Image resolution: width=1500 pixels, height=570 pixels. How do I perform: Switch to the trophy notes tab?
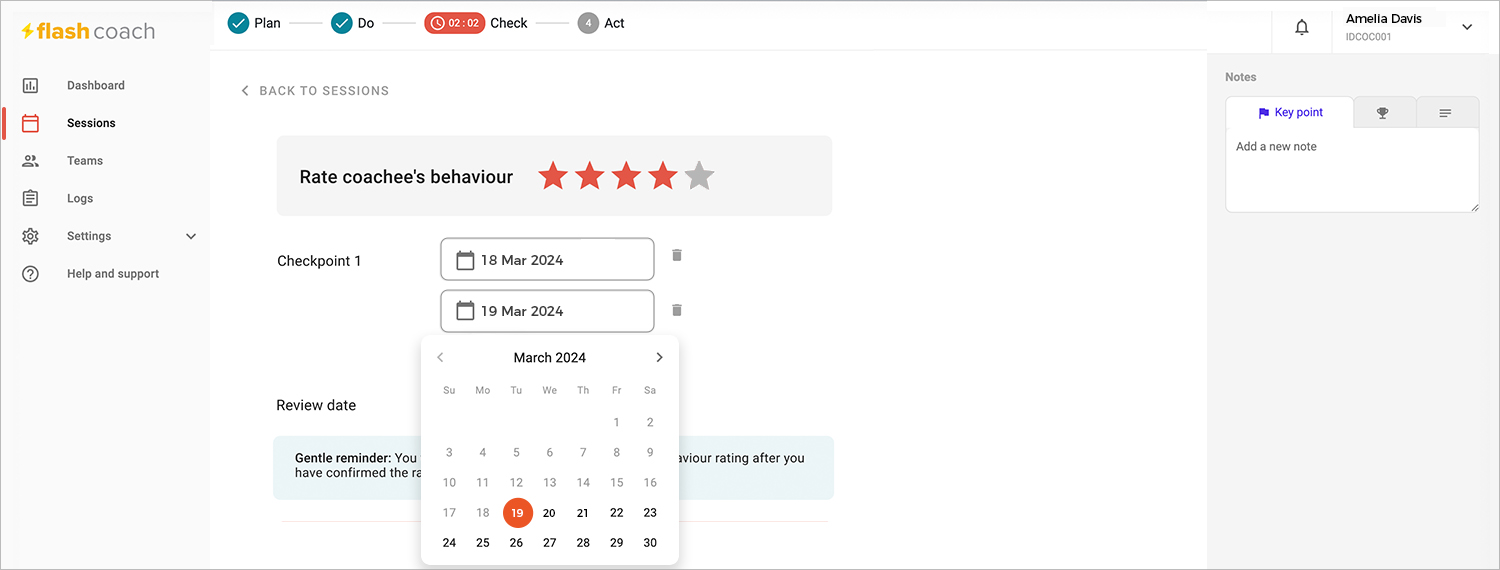pos(1383,113)
